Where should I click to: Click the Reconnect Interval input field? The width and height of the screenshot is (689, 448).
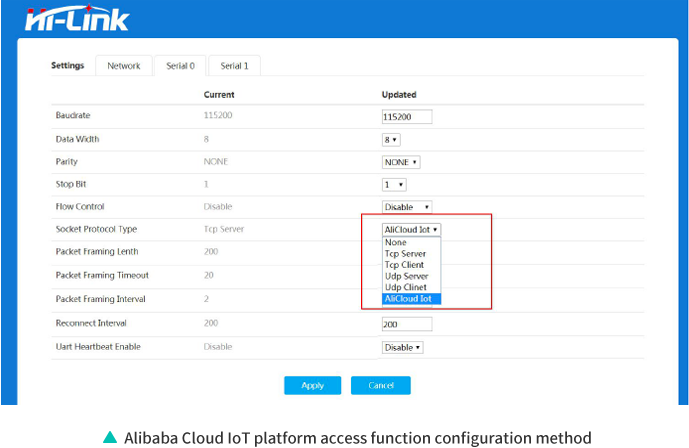click(407, 324)
